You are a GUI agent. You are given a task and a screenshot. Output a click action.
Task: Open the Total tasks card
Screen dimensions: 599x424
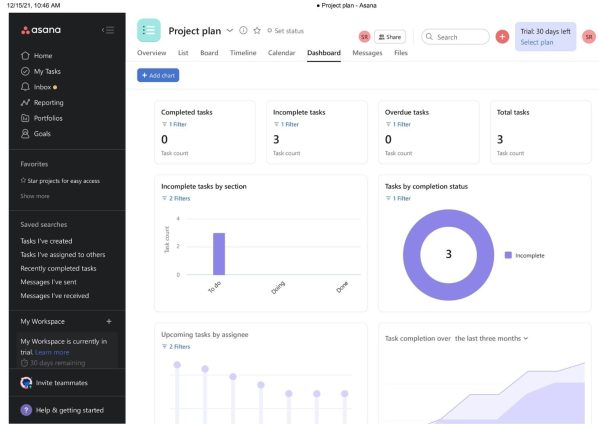541,132
